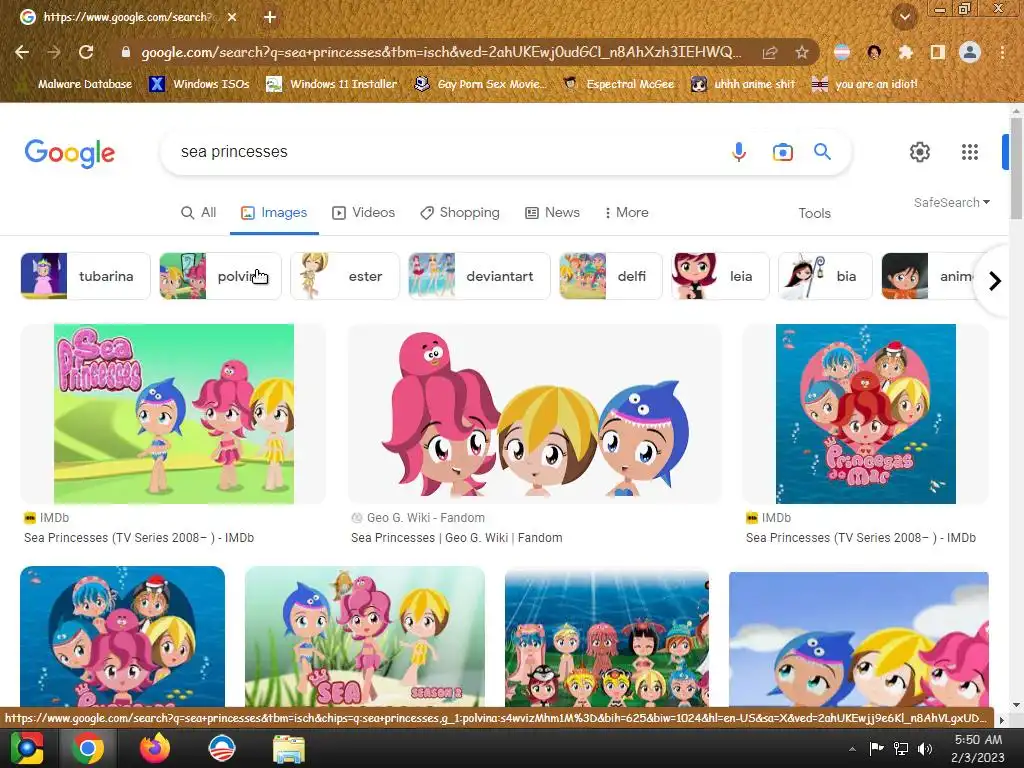Open the first IMDb Sea Princesses image
The image size is (1024, 768).
(174, 414)
